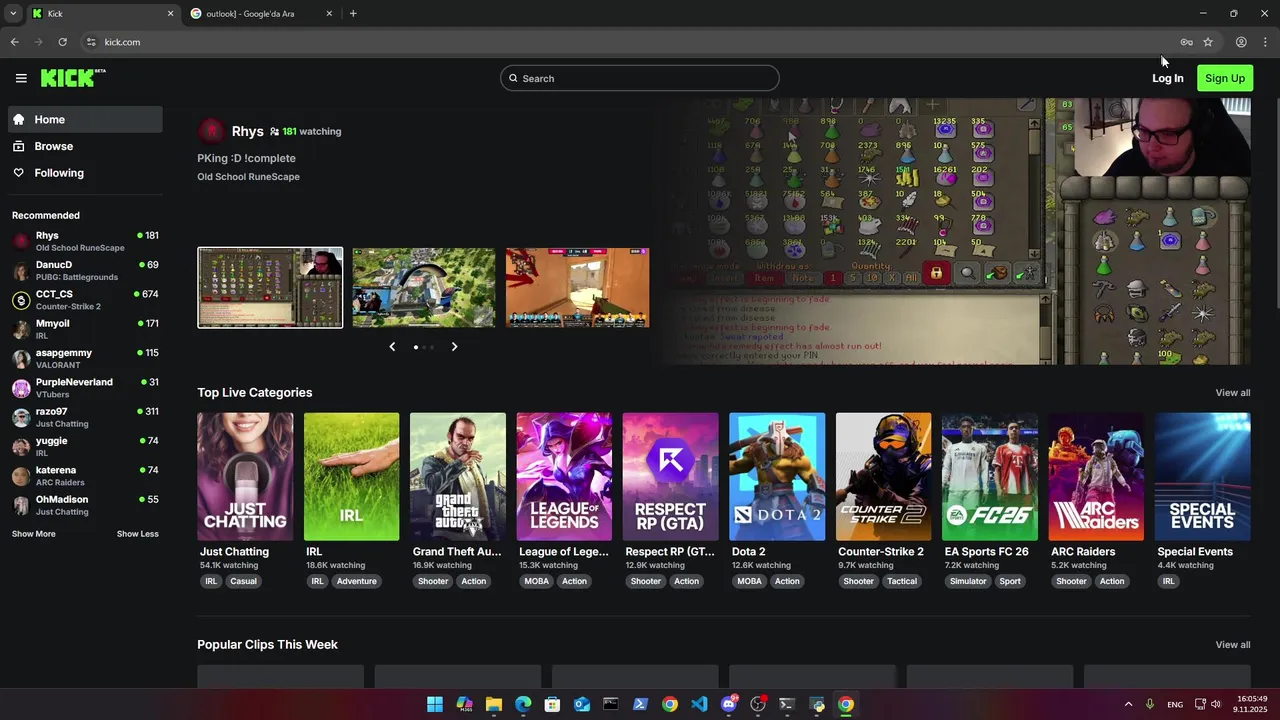
Task: Switch to the outlook Google search tab
Action: pos(261,13)
